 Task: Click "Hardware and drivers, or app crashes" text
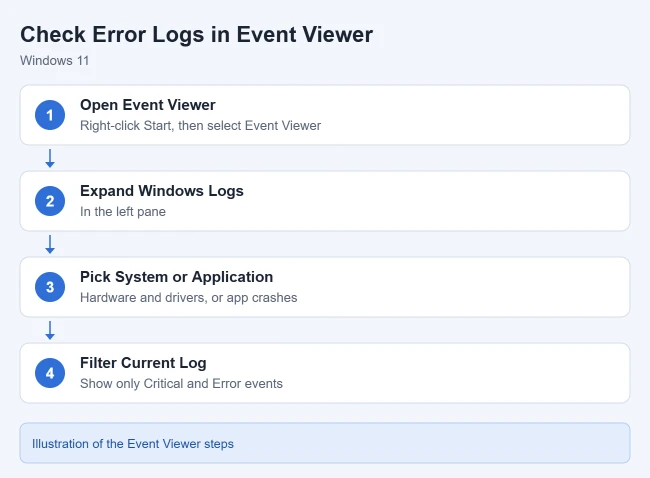189,298
